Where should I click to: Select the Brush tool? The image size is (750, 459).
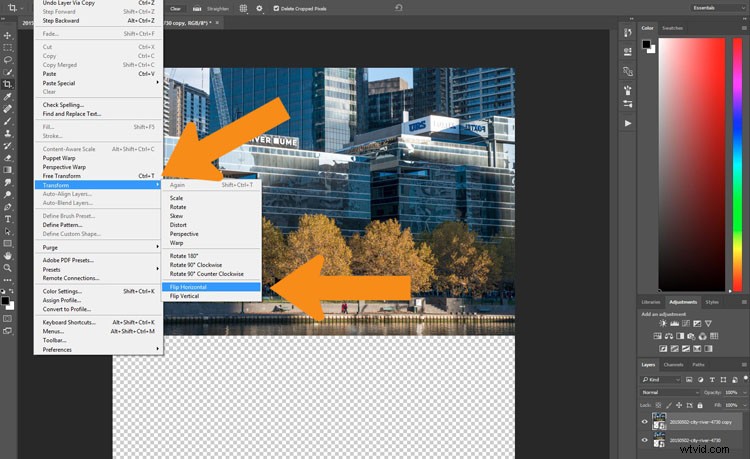8,121
